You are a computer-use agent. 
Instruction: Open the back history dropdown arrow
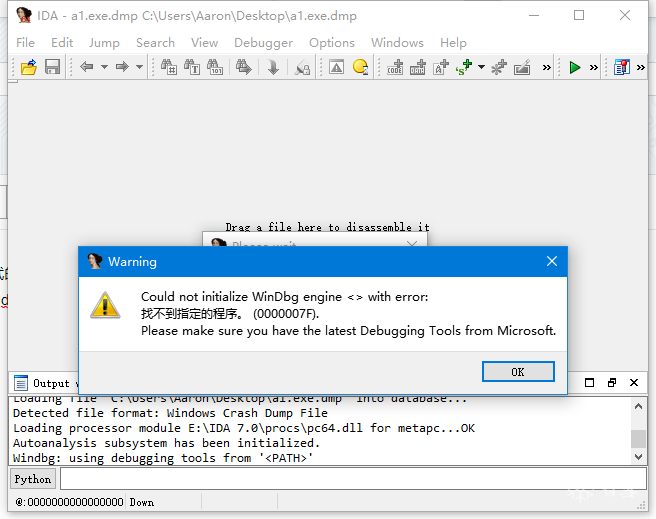coord(104,67)
